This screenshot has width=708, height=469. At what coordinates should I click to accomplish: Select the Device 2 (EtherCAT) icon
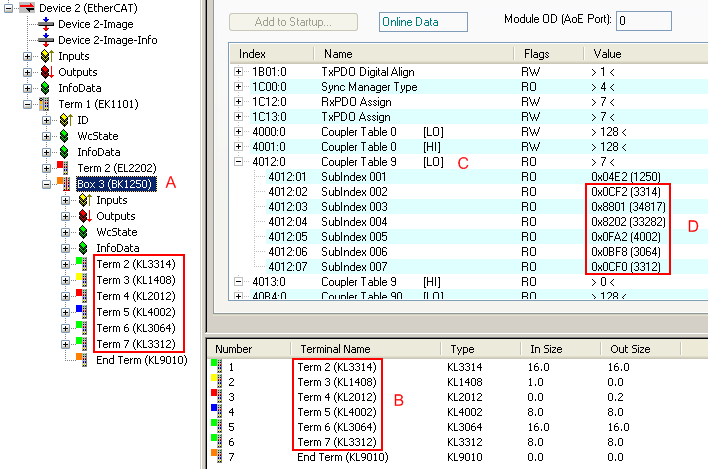27,8
